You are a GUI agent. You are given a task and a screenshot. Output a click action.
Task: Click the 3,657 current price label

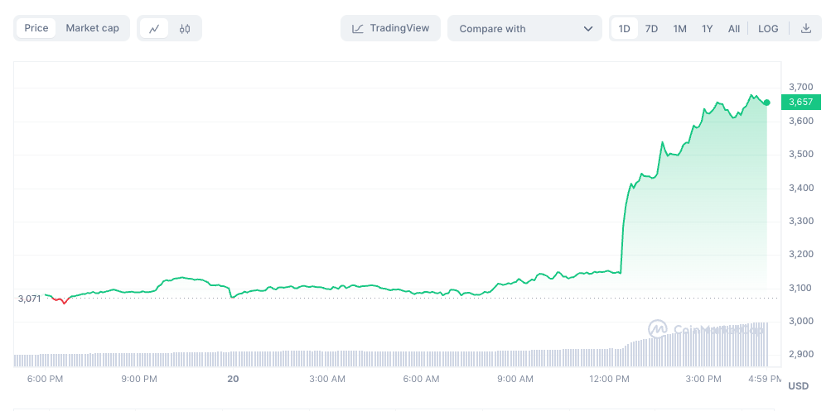tap(801, 102)
